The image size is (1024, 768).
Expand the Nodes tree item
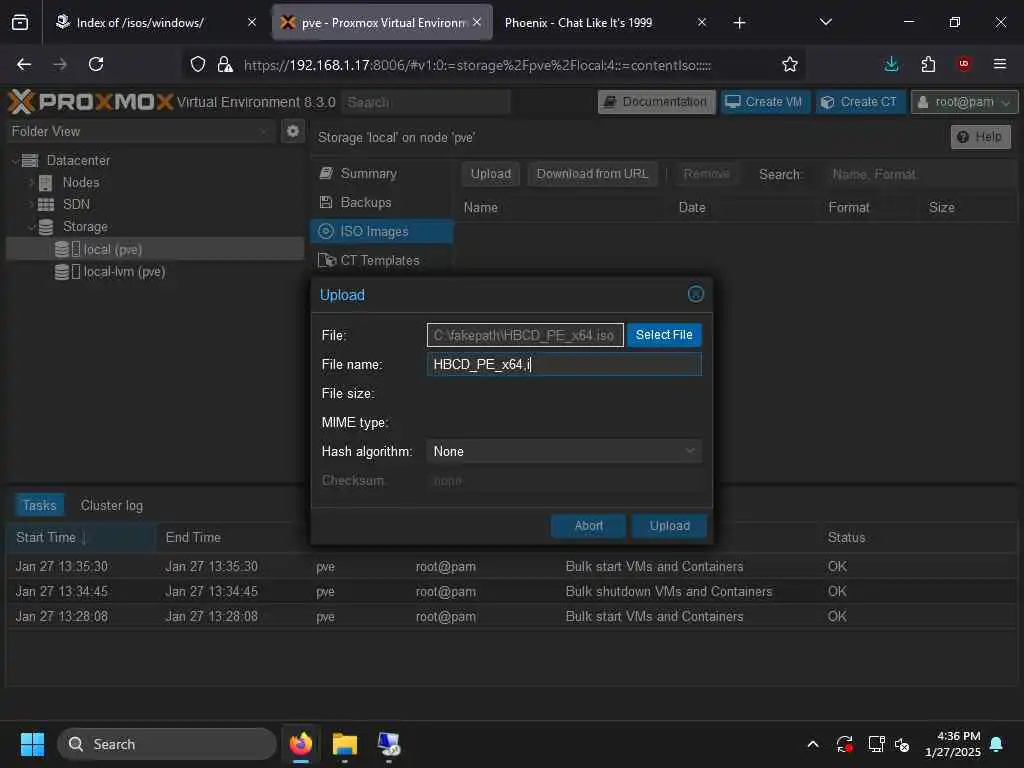coord(31,183)
